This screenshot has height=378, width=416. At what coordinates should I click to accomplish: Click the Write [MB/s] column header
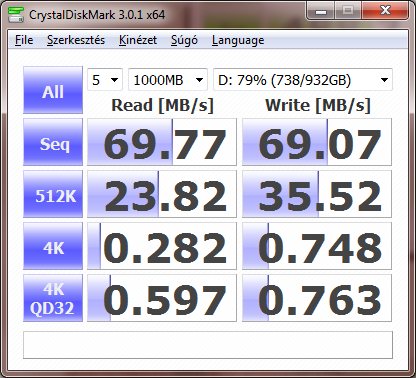[318, 106]
